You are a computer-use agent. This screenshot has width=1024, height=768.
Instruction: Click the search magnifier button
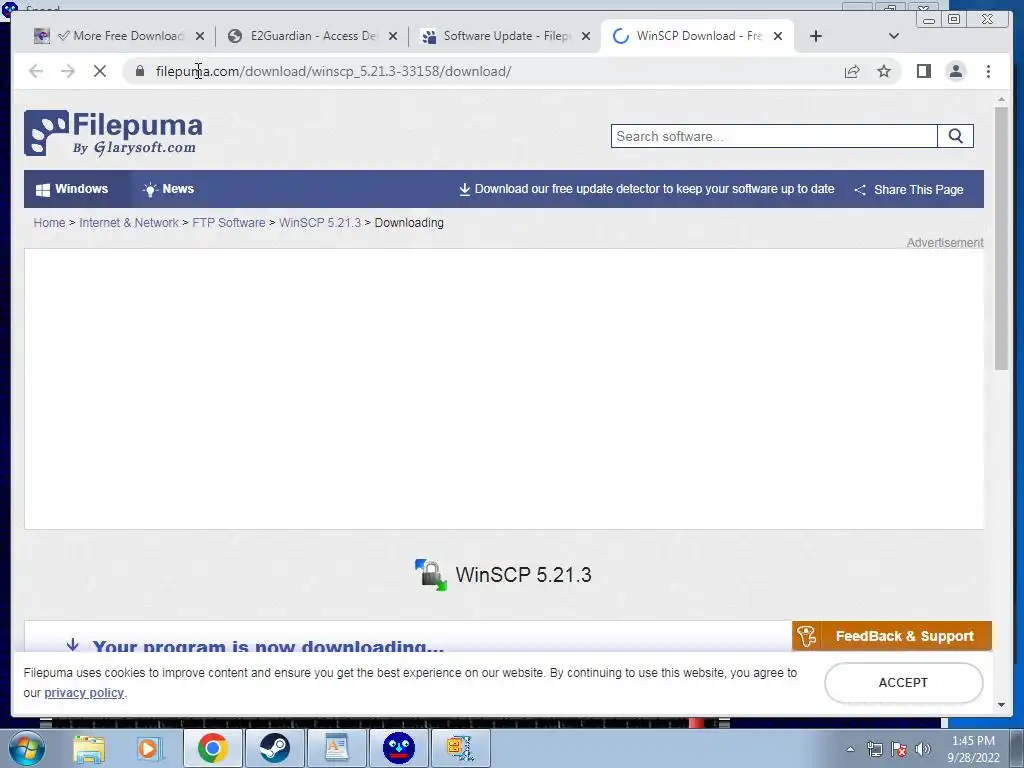(x=955, y=136)
